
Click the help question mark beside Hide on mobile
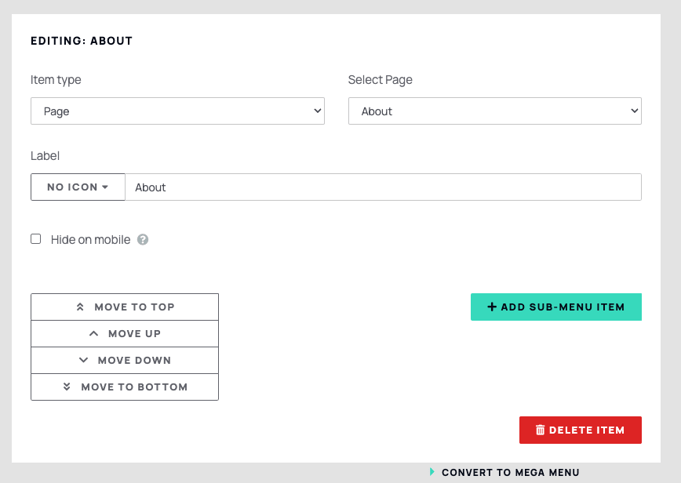tap(143, 240)
